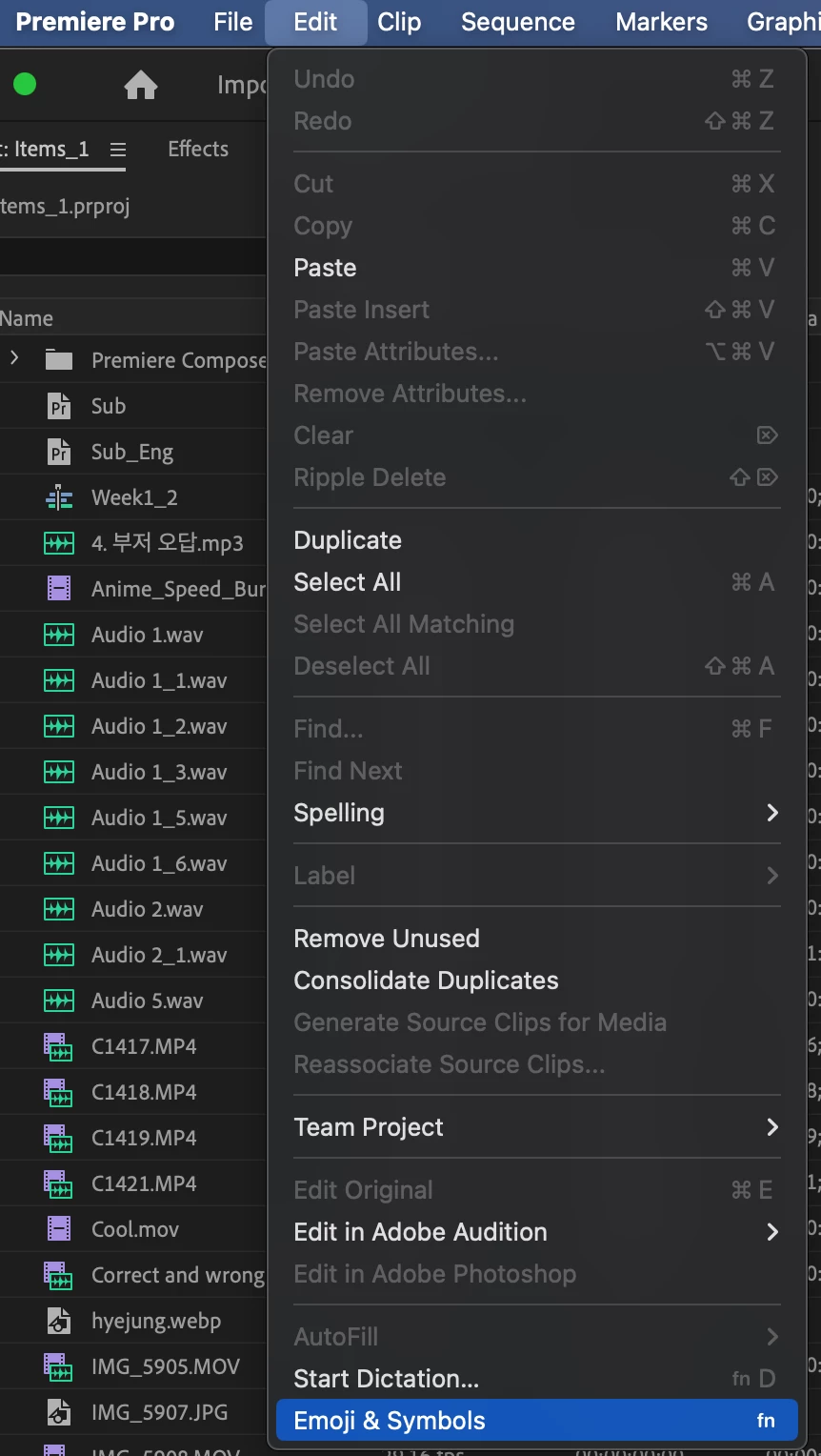The width and height of the screenshot is (821, 1456).
Task: Select the Sub_Eng item name
Action: coord(132,452)
